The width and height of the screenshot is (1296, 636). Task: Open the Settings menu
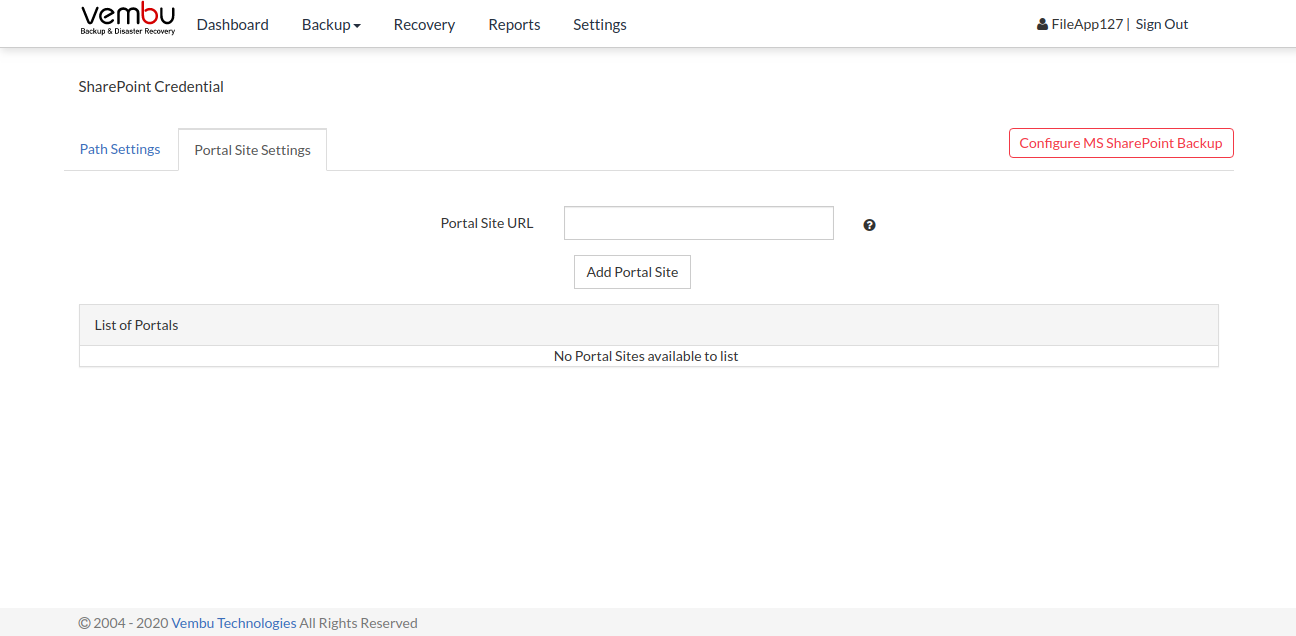[x=600, y=24]
